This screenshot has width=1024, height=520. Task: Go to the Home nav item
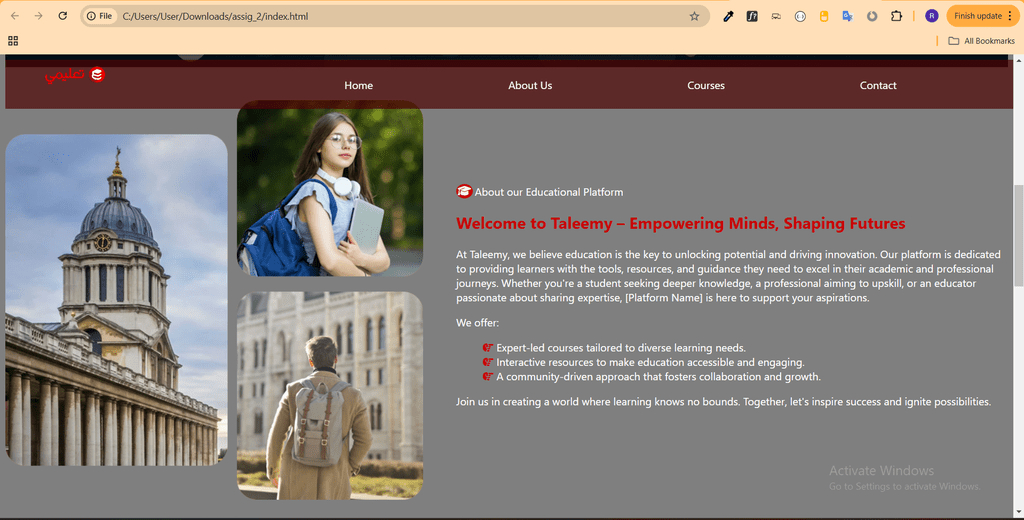[x=359, y=86]
